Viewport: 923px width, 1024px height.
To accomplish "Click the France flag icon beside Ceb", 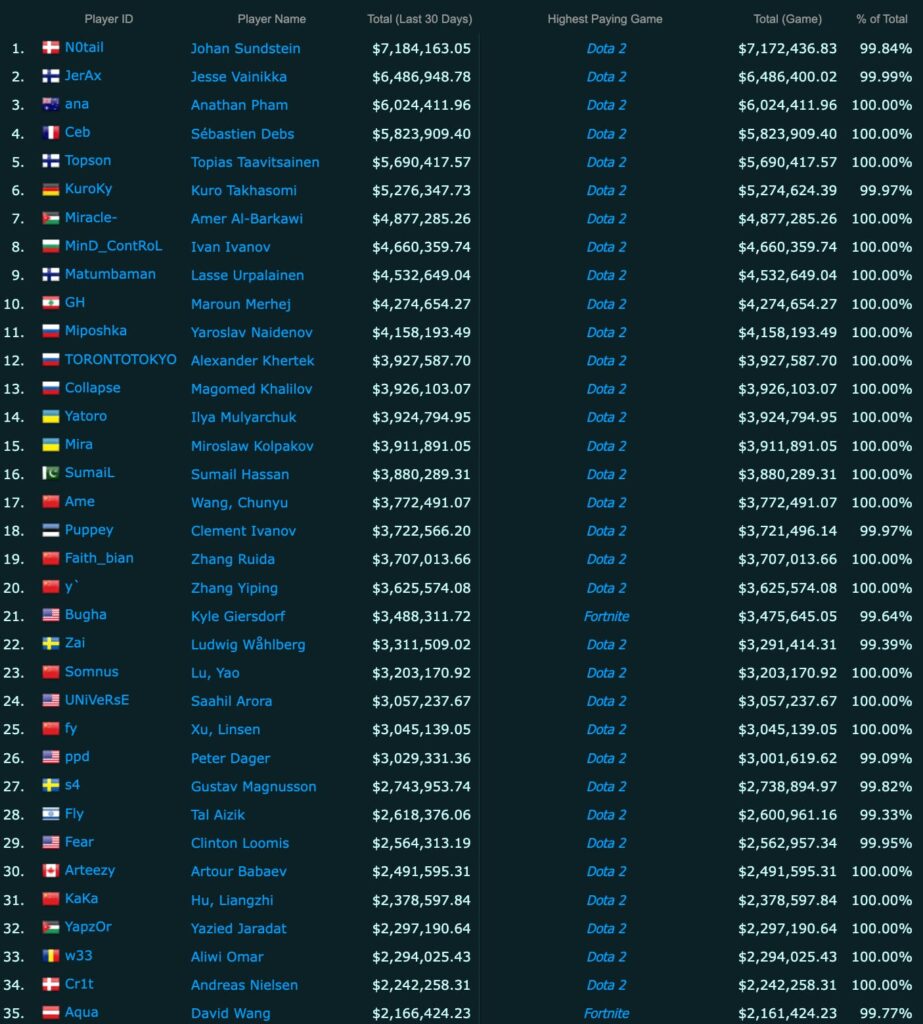I will coord(51,133).
